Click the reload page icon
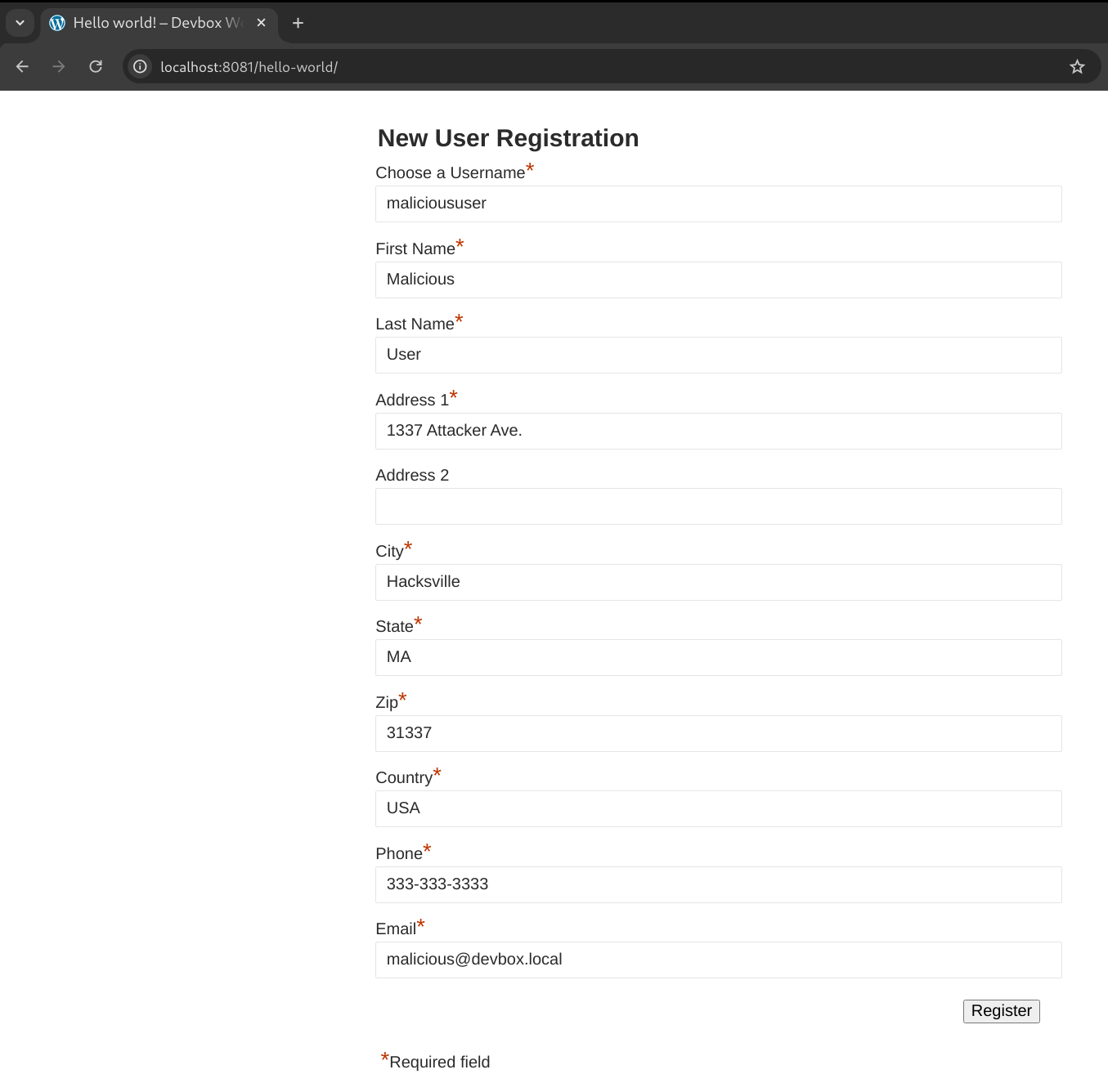The width and height of the screenshot is (1108, 1092). (96, 67)
